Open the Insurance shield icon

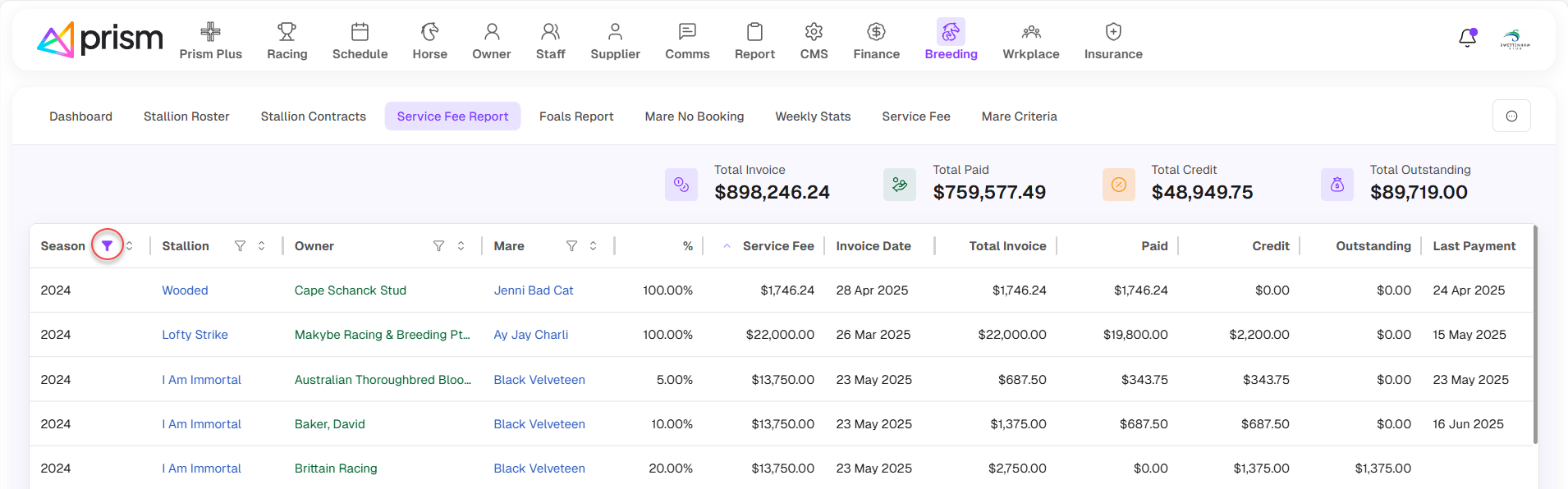click(x=1112, y=32)
